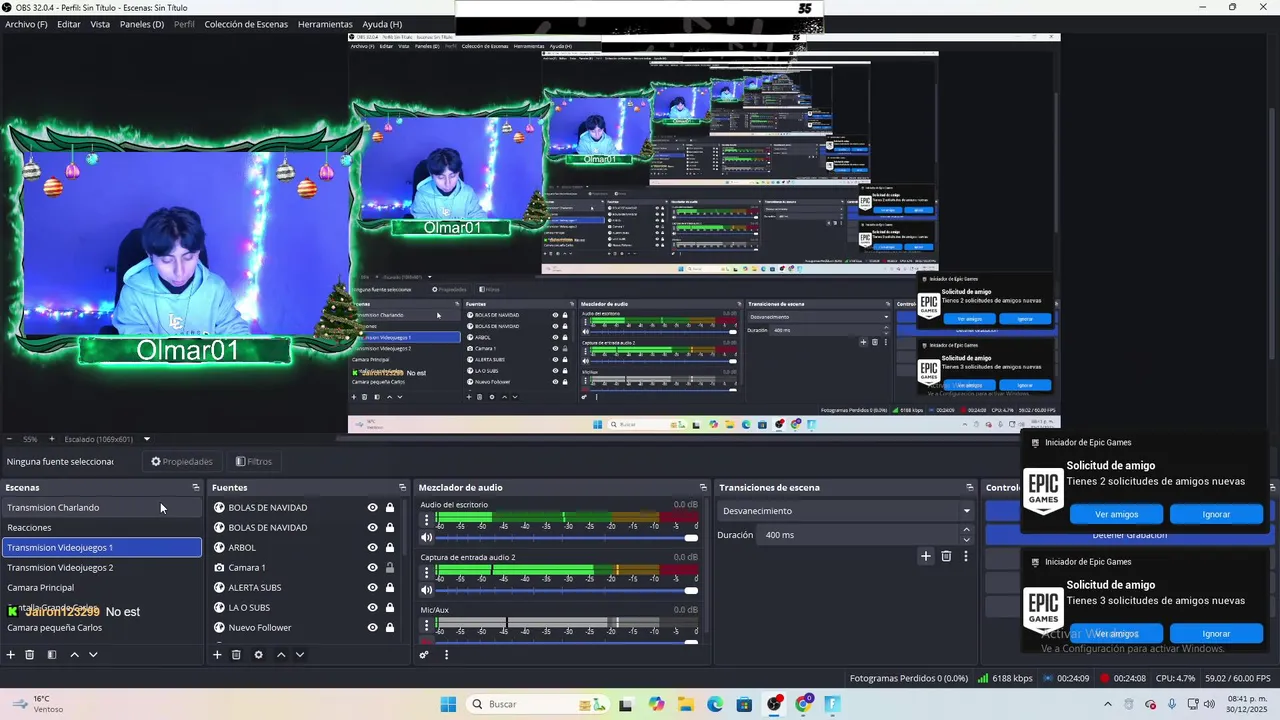This screenshot has width=1280, height=720.
Task: Float the Mezclador de audio dock
Action: click(x=703, y=488)
